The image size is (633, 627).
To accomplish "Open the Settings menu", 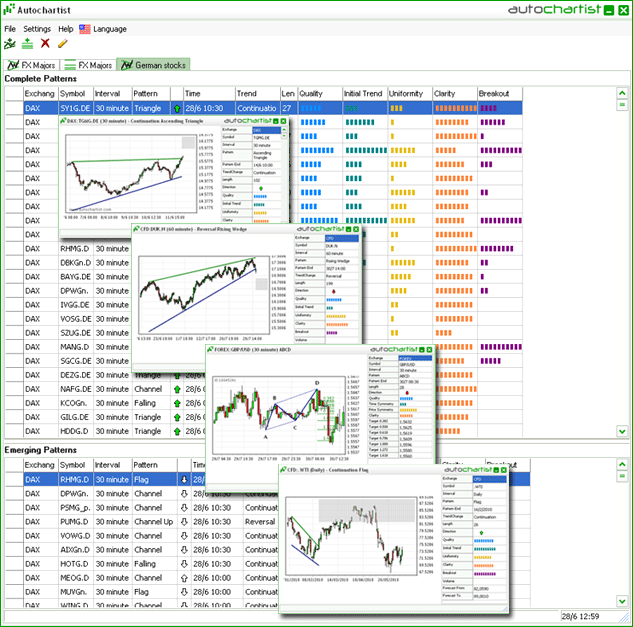I will pos(37,29).
